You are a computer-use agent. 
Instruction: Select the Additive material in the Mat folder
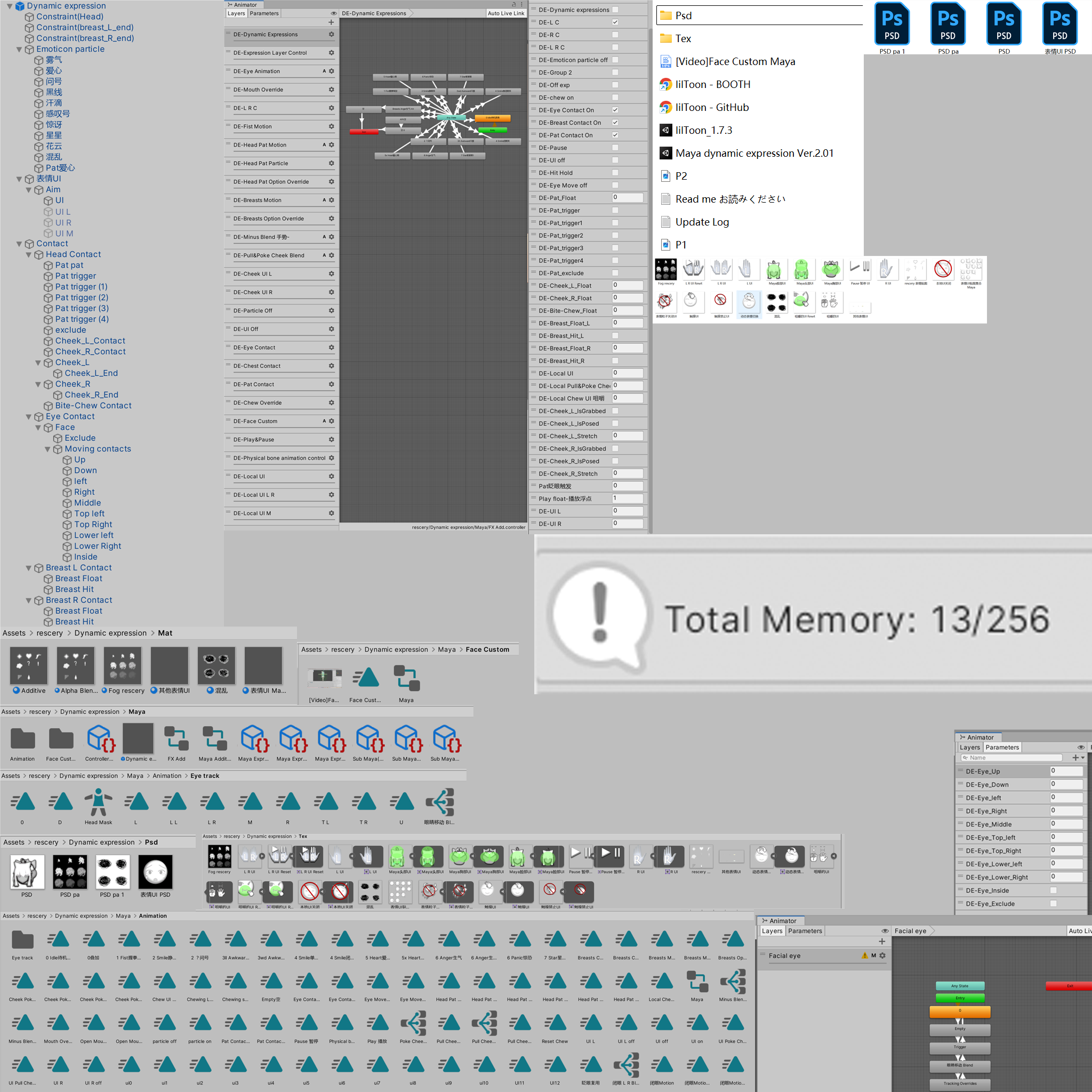click(x=28, y=667)
